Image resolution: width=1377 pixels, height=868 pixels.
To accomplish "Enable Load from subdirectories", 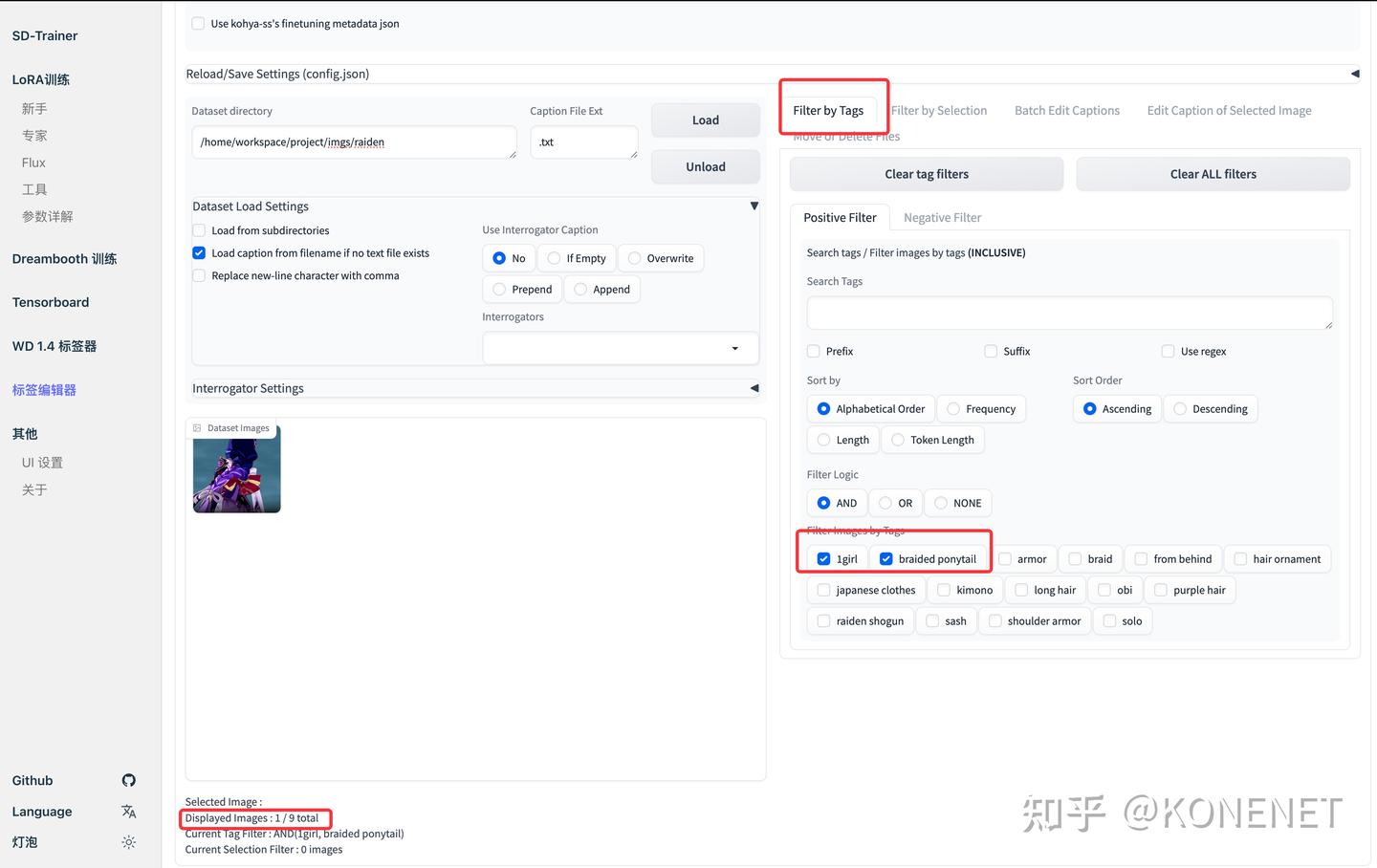I will tap(198, 230).
